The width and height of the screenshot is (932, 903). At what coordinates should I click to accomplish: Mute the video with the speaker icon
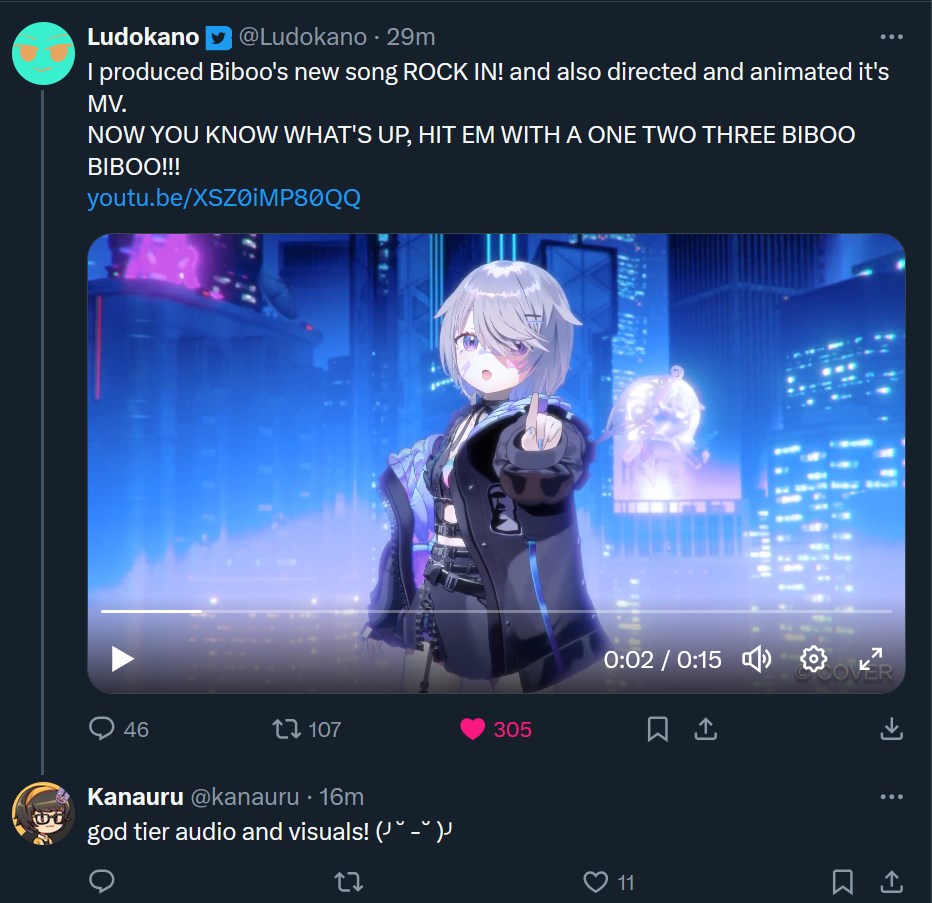pyautogui.click(x=757, y=659)
